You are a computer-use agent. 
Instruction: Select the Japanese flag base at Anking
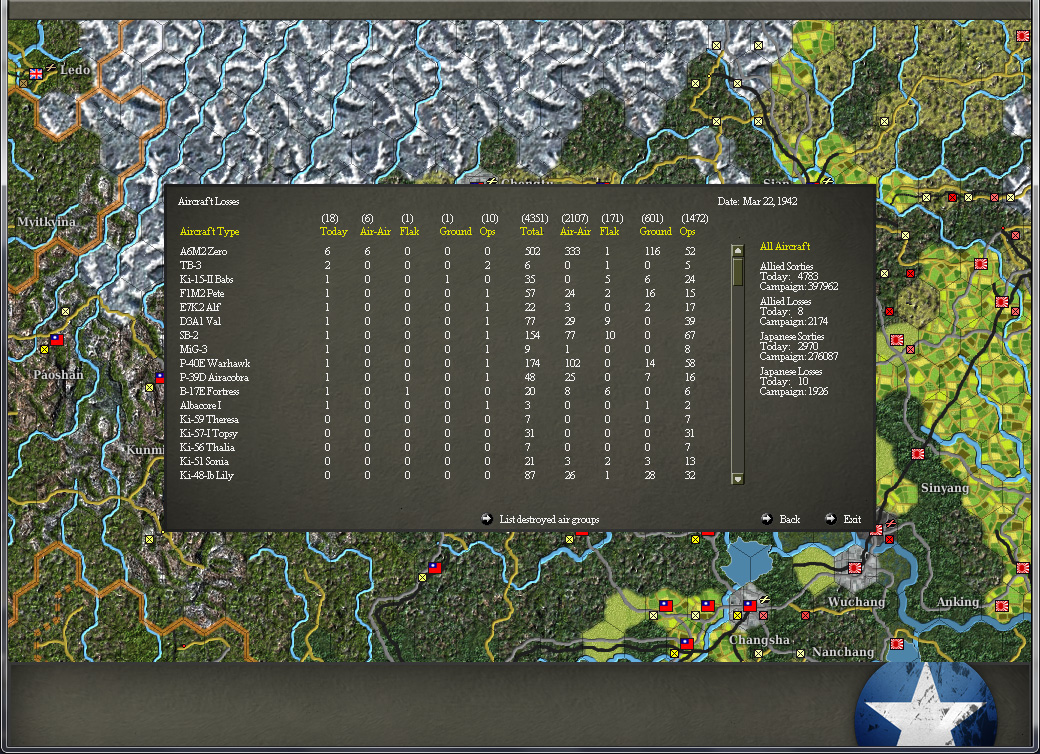tap(1002, 605)
